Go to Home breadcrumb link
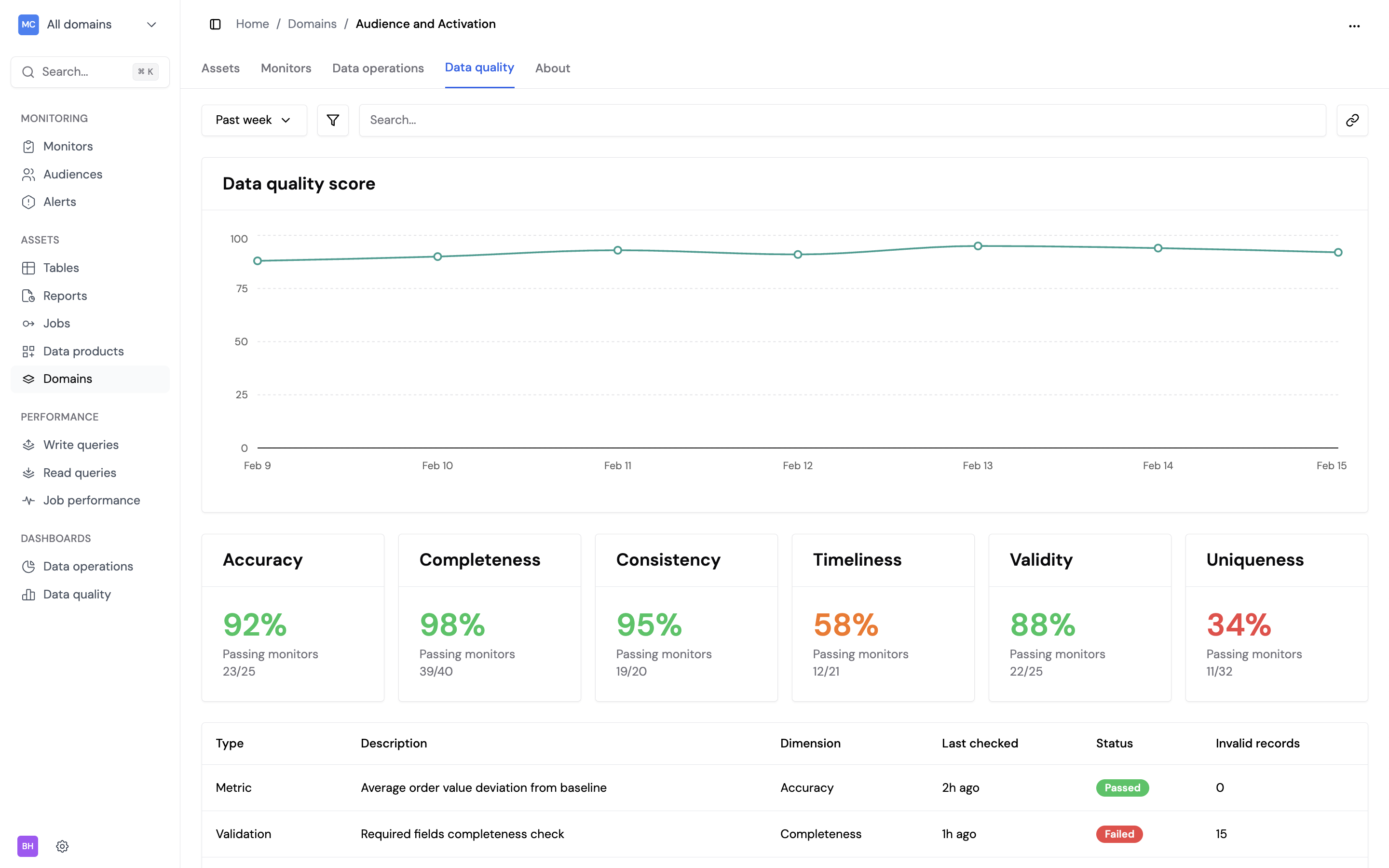This screenshot has height=868, width=1389. click(x=252, y=24)
